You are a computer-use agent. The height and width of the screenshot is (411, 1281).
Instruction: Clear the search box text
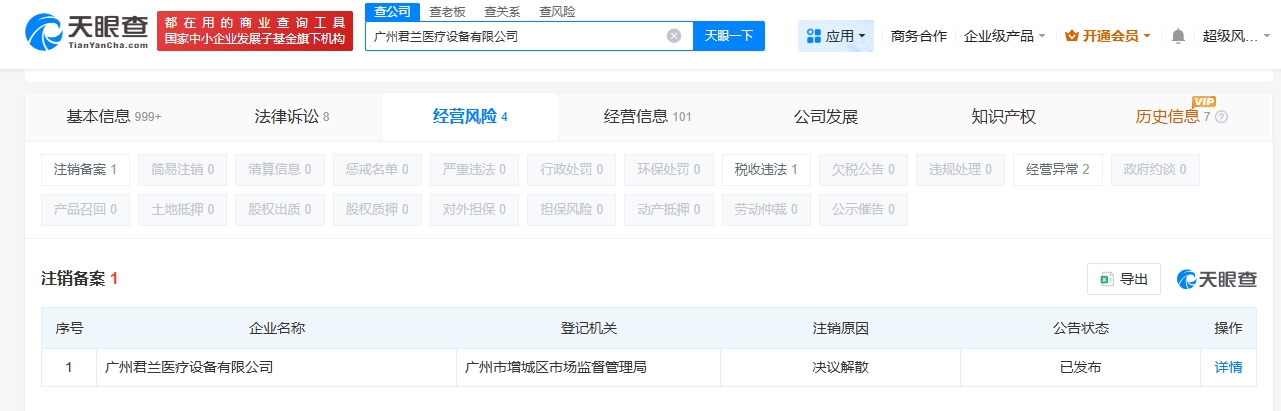tap(674, 36)
